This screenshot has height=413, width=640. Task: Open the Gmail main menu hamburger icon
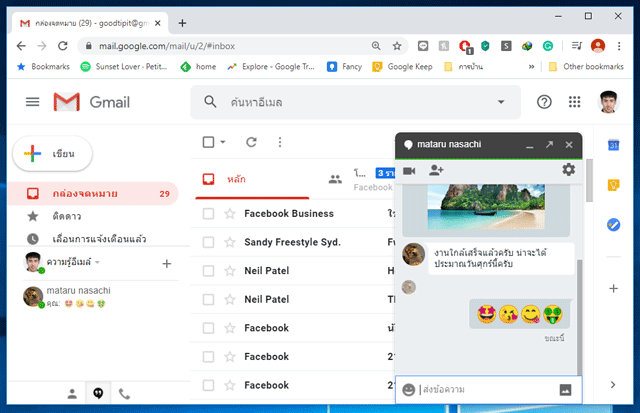click(x=33, y=102)
